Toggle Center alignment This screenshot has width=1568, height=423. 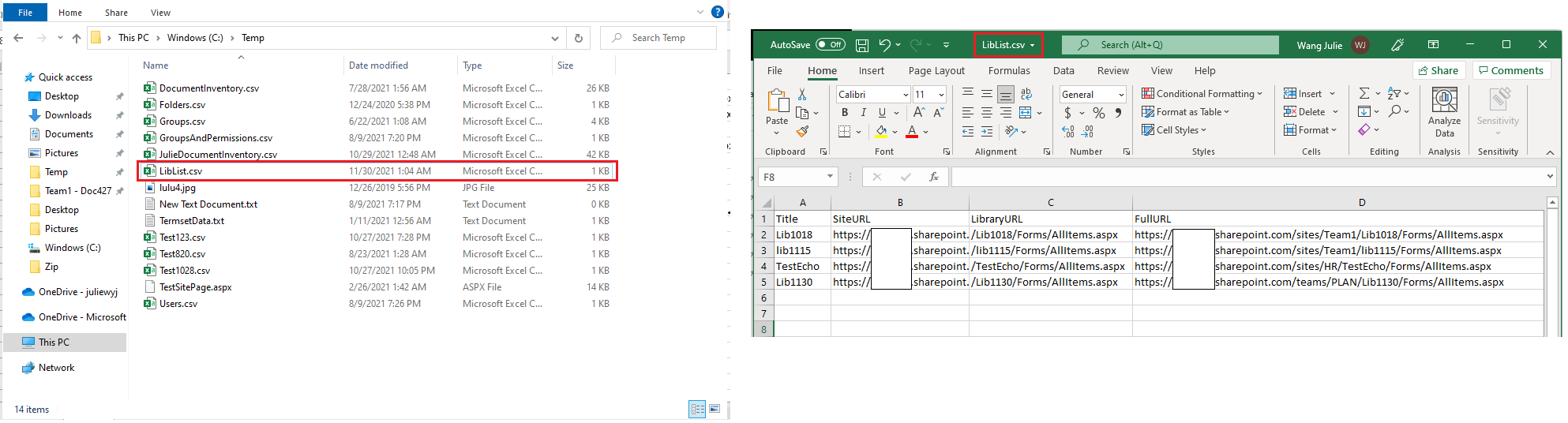click(x=987, y=113)
